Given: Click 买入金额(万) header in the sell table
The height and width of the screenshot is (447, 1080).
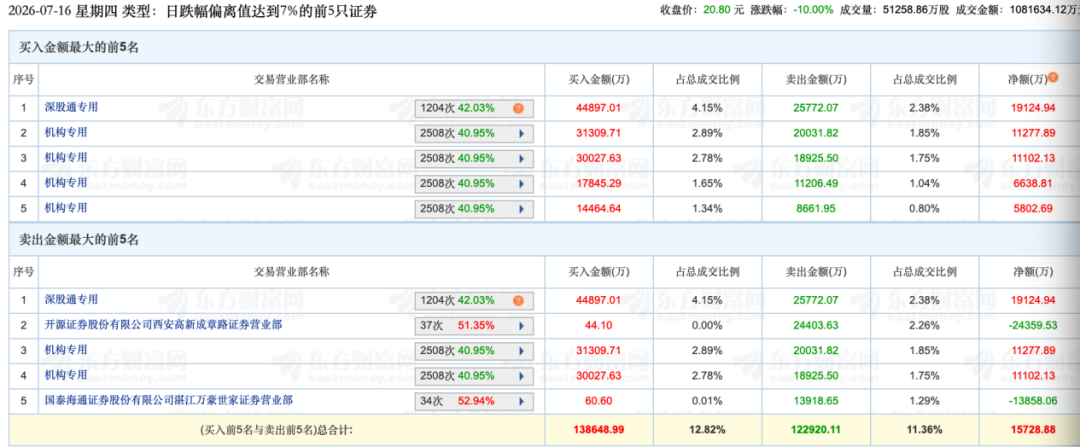Looking at the screenshot, I should 599,271.
